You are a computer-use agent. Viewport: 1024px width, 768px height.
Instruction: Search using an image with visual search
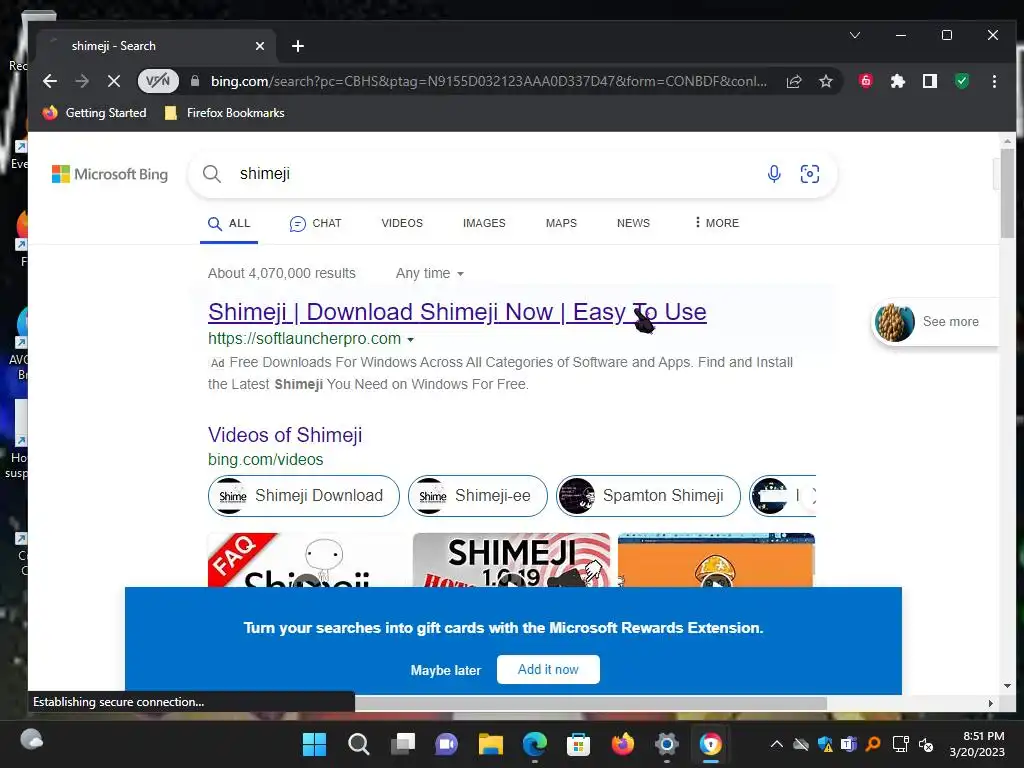pyautogui.click(x=810, y=174)
